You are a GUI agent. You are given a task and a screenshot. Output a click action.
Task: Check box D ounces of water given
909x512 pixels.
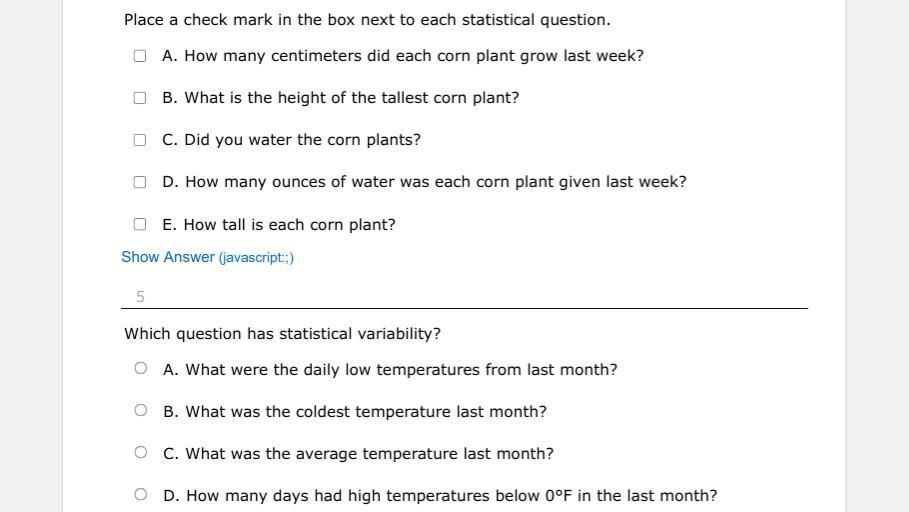140,182
